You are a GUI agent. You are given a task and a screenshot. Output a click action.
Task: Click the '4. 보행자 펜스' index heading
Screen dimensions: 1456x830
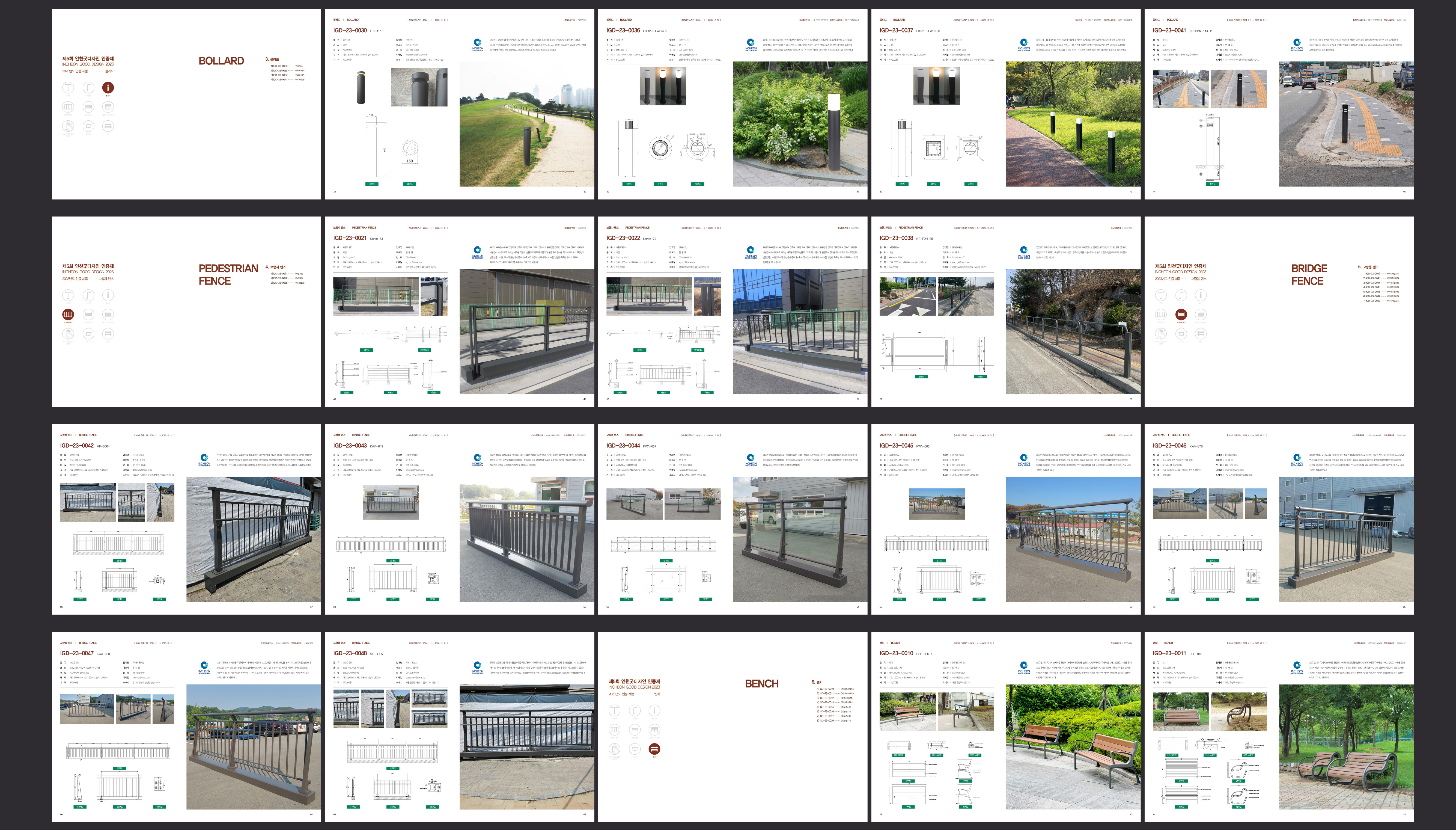[x=275, y=267]
